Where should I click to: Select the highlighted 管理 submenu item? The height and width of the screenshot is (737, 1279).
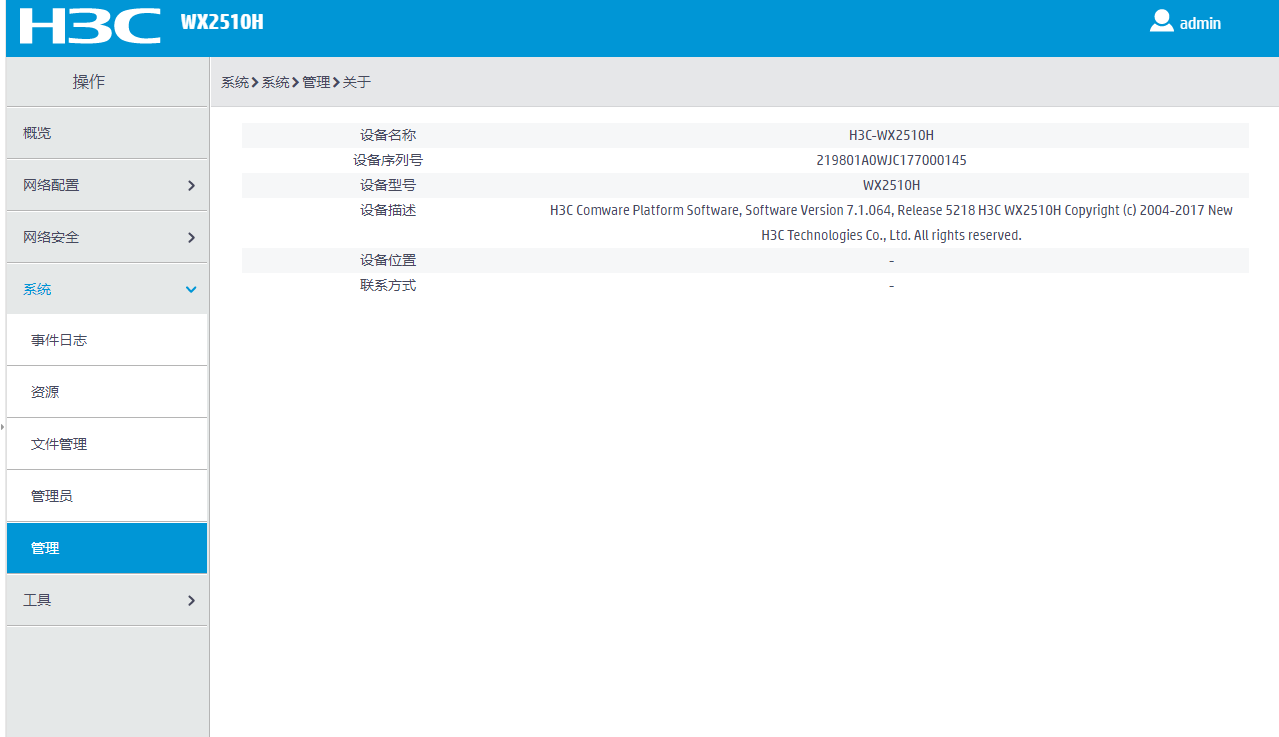107,548
